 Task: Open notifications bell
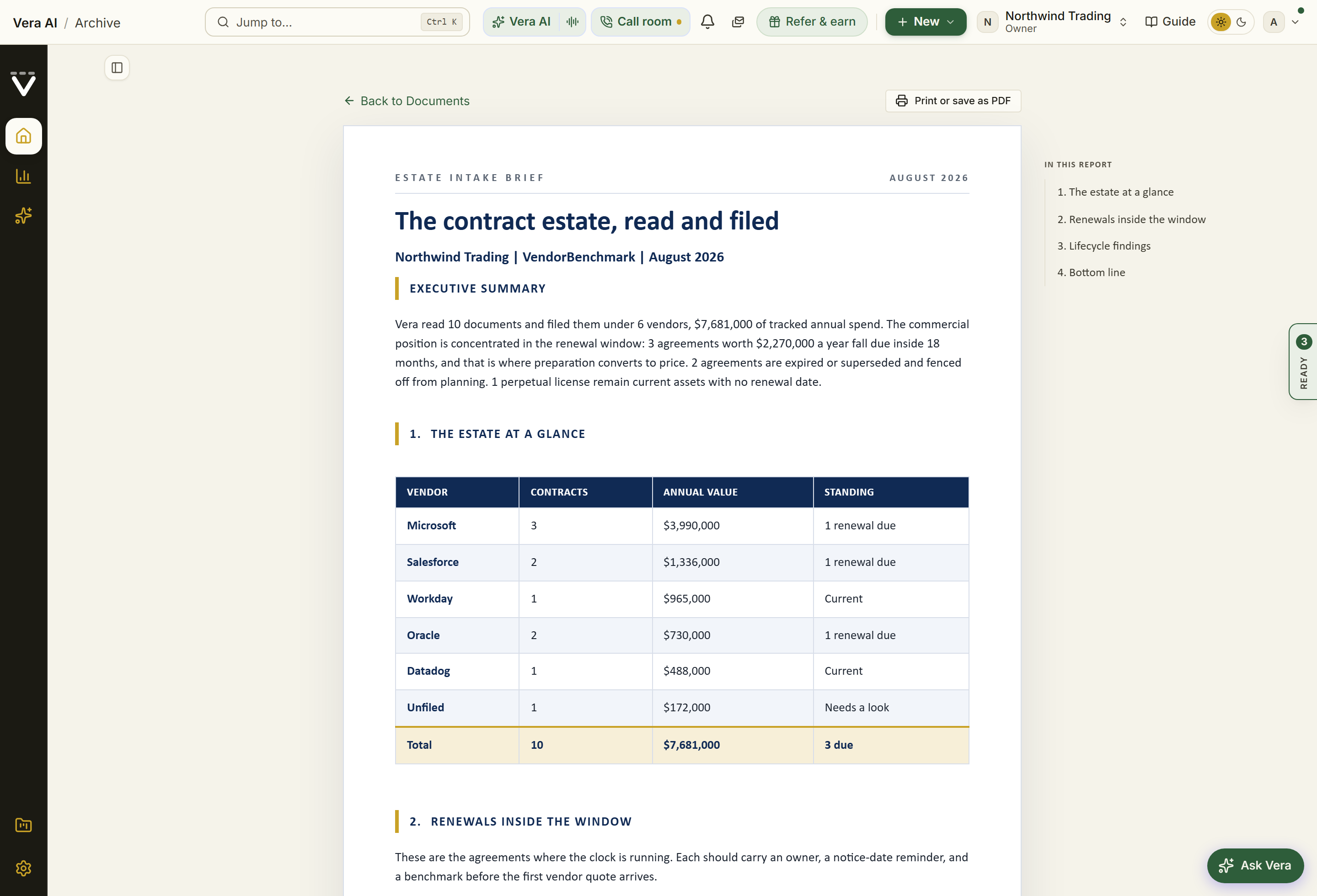707,22
